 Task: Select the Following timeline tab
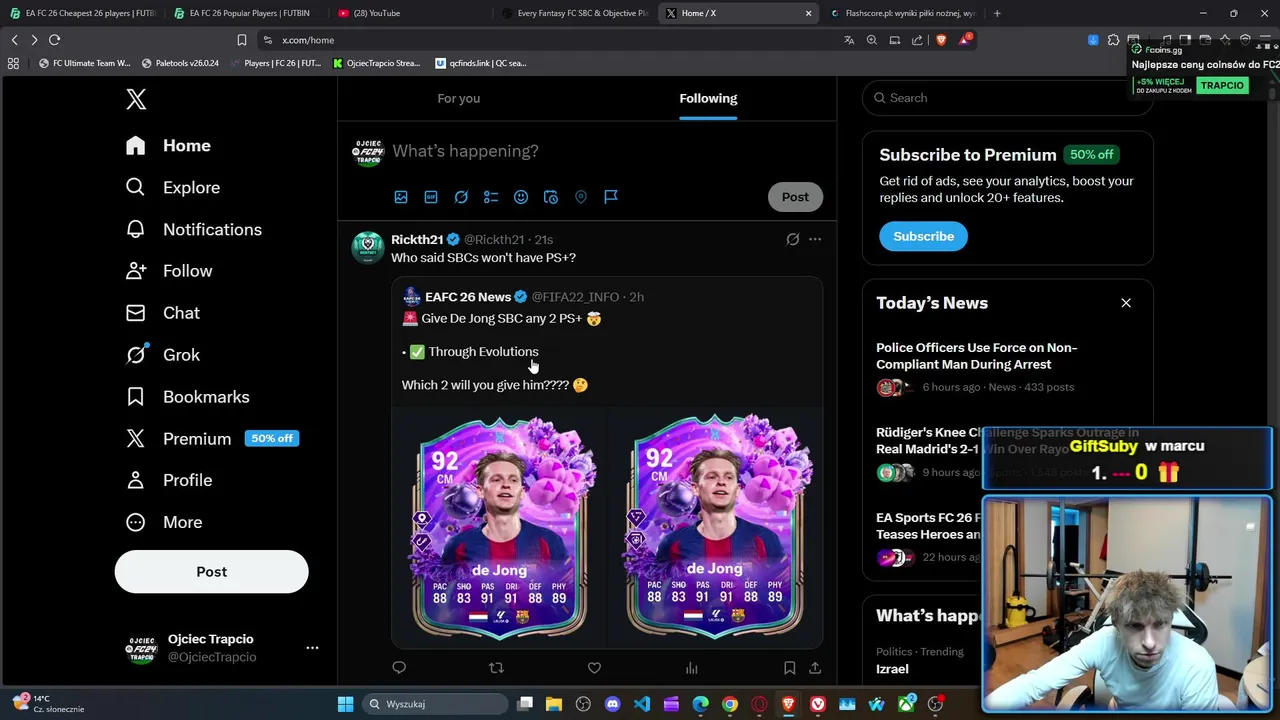pos(708,98)
